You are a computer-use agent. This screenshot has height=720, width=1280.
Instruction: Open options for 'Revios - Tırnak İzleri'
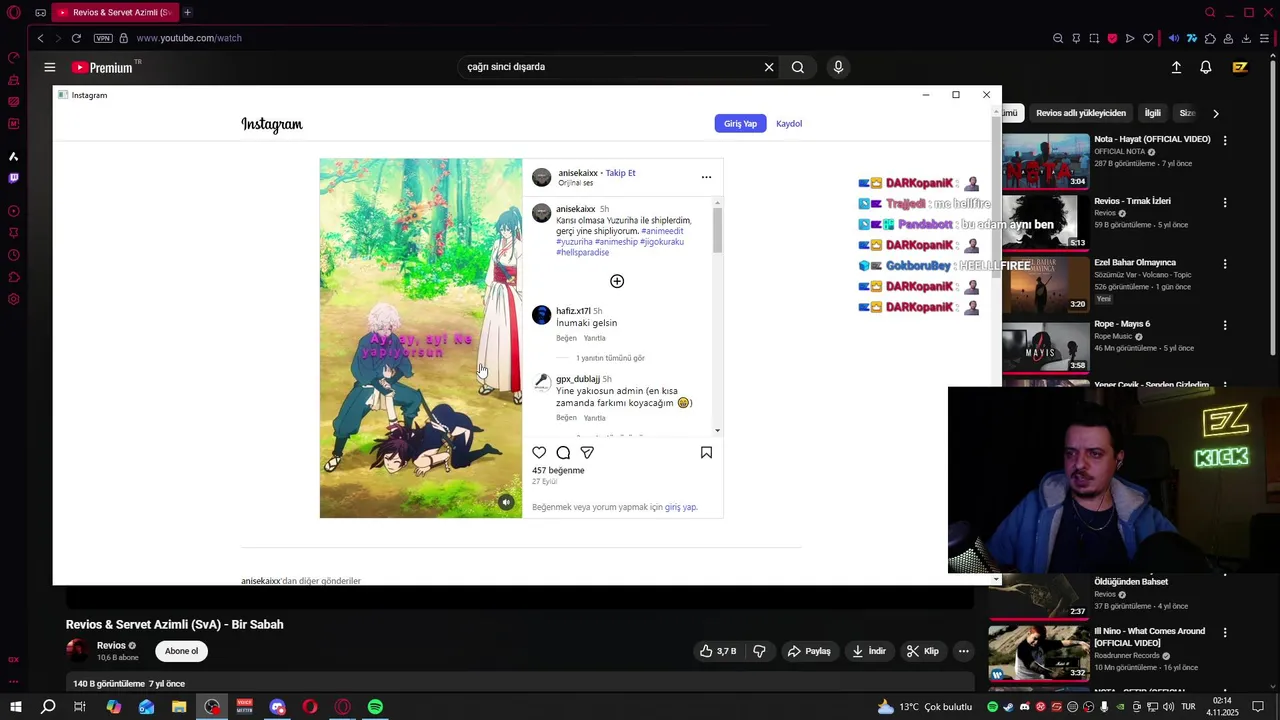[x=1225, y=202]
